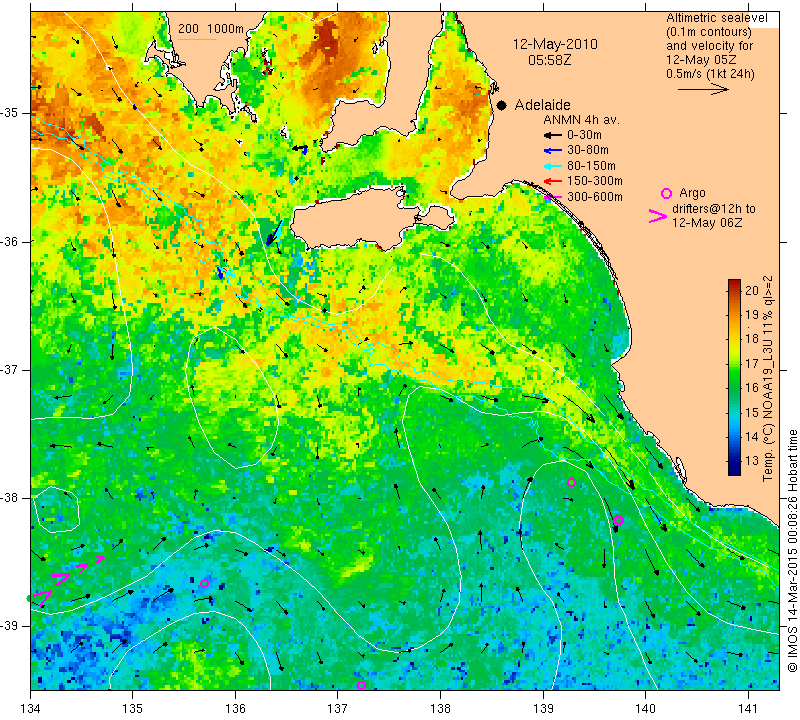Click the longitude axis label 141
Viewport: 800px width, 720px height.
[x=748, y=708]
